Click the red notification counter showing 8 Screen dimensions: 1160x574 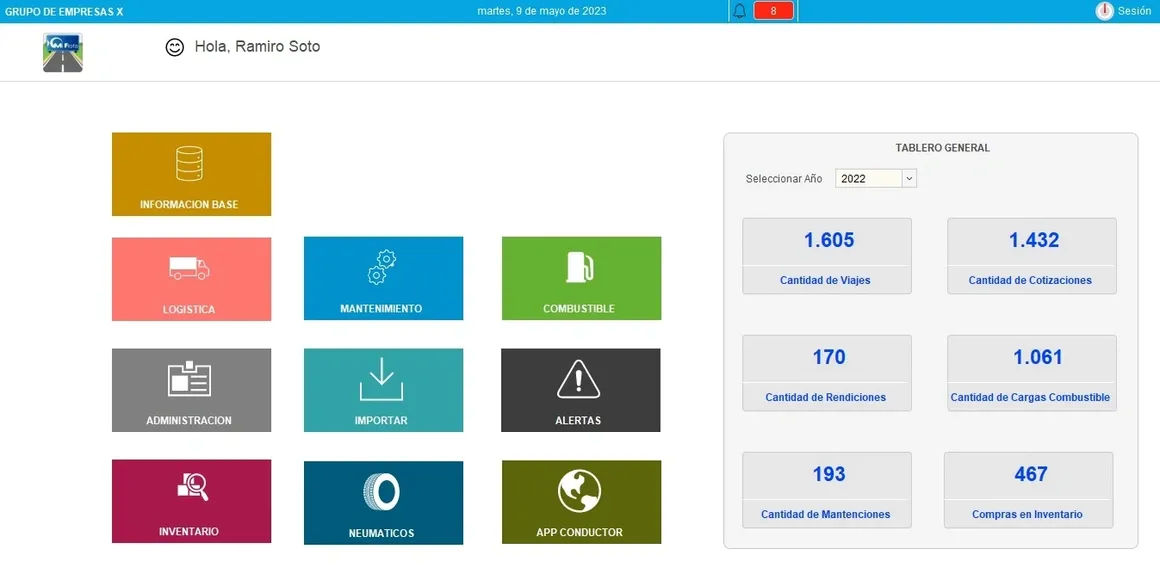click(x=773, y=11)
